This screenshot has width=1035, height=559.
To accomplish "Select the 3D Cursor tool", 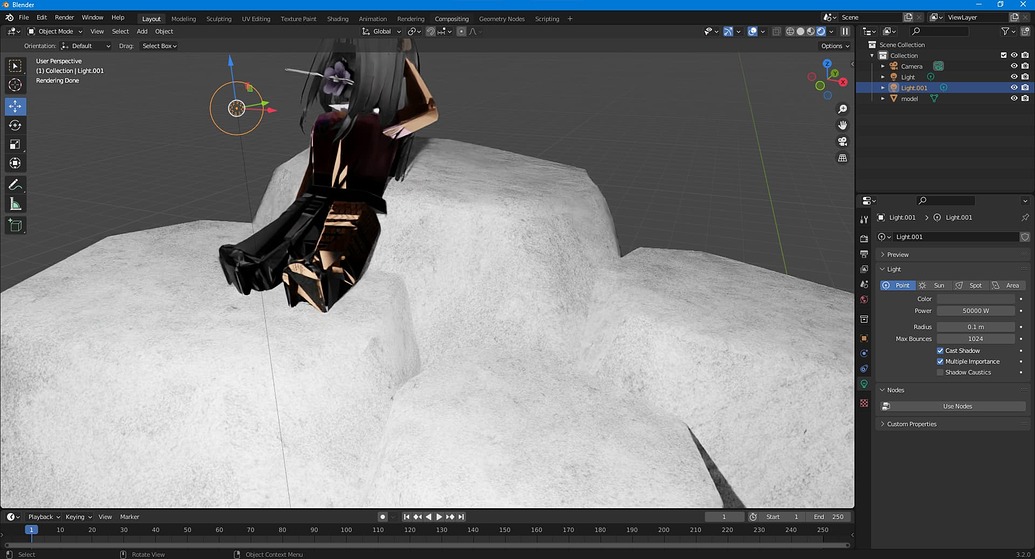I will pos(15,84).
